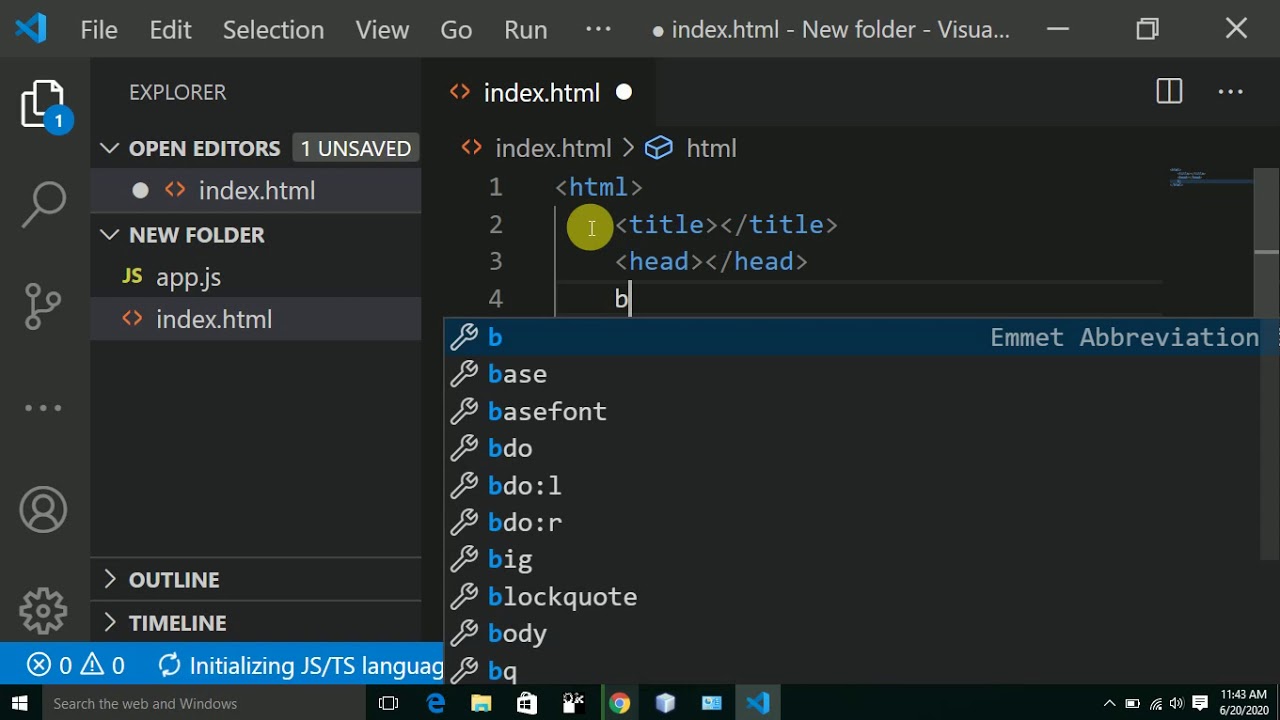The width and height of the screenshot is (1280, 720).
Task: Collapse the Open Editors section
Action: (x=109, y=148)
